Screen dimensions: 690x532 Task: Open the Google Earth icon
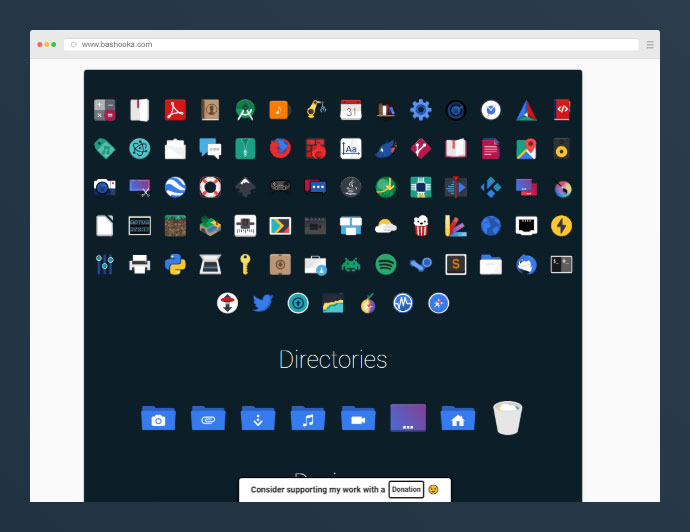tap(175, 187)
